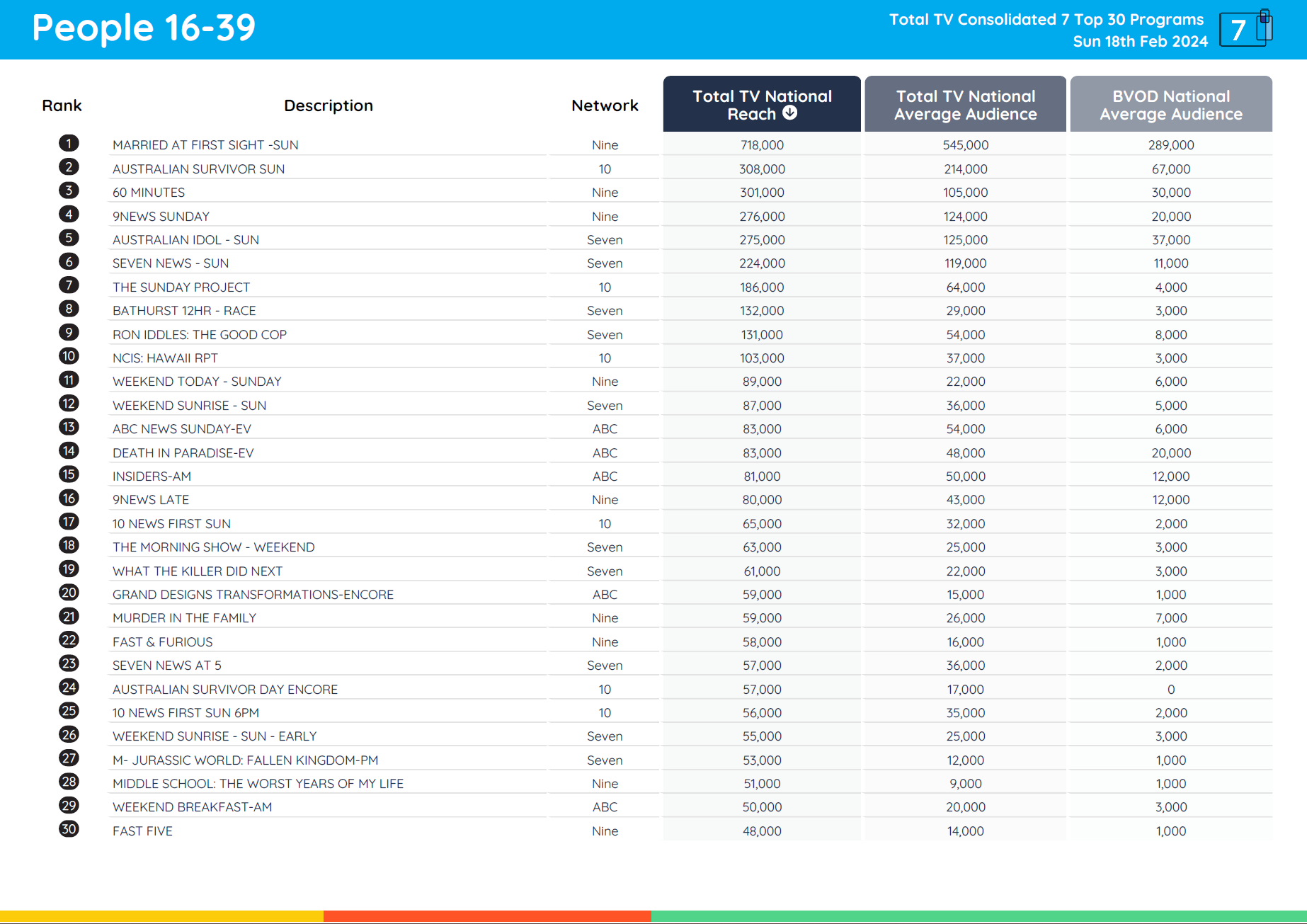This screenshot has width=1307, height=924.
Task: Click the rank 15 circle next to INSIDERS-AM
Action: click(x=69, y=474)
